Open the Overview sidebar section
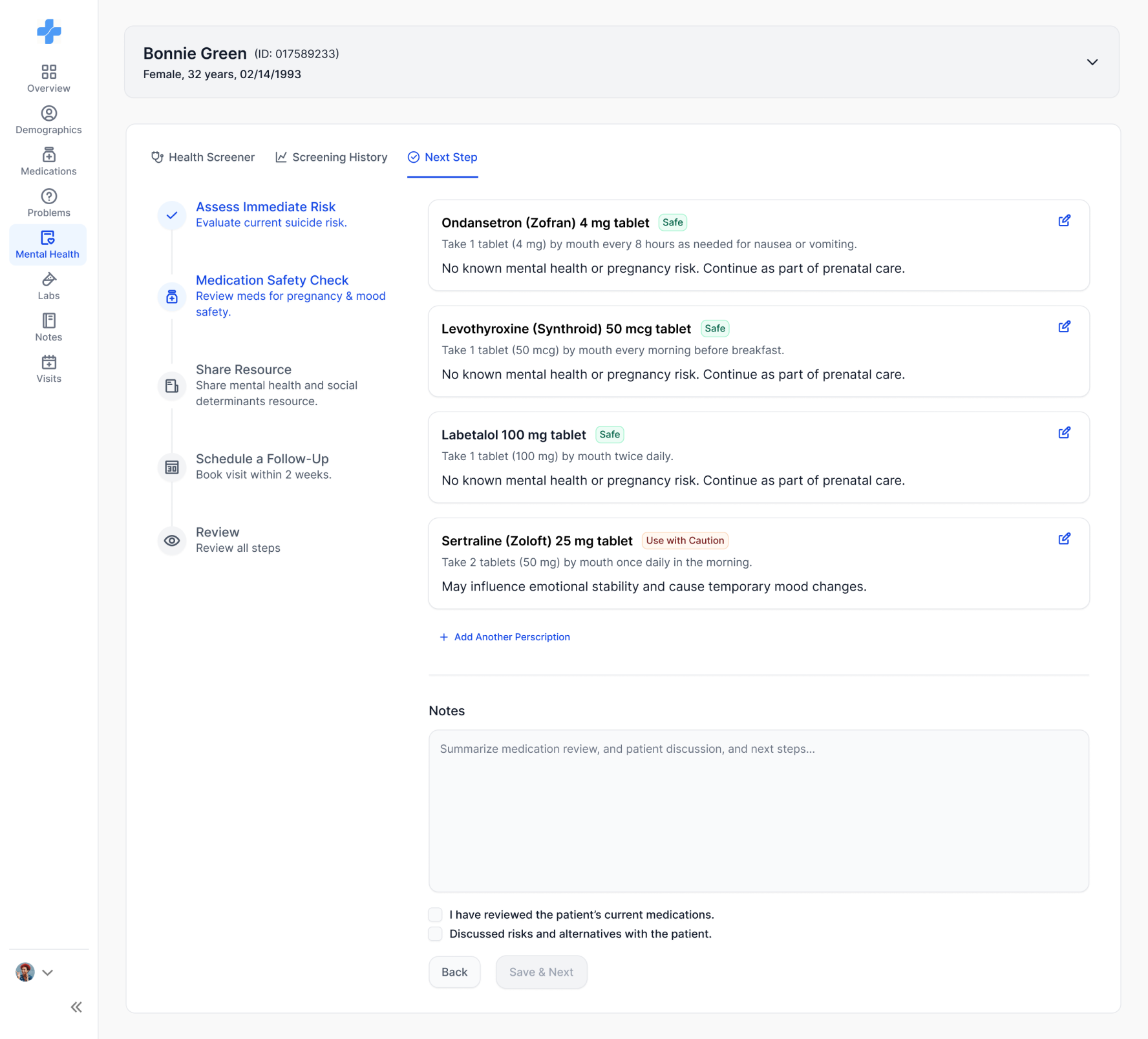Screen dimensions: 1148x1039 coord(48,79)
